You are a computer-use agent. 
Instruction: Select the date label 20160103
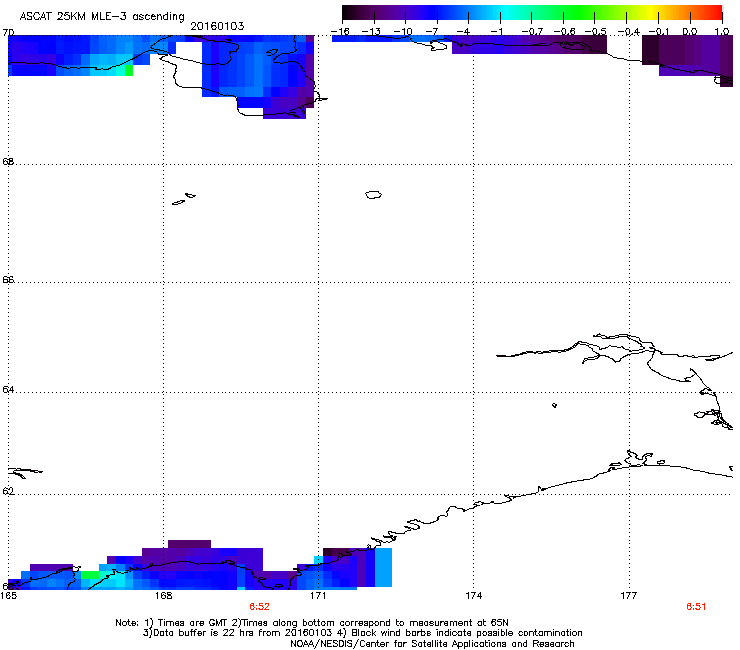pyautogui.click(x=217, y=26)
